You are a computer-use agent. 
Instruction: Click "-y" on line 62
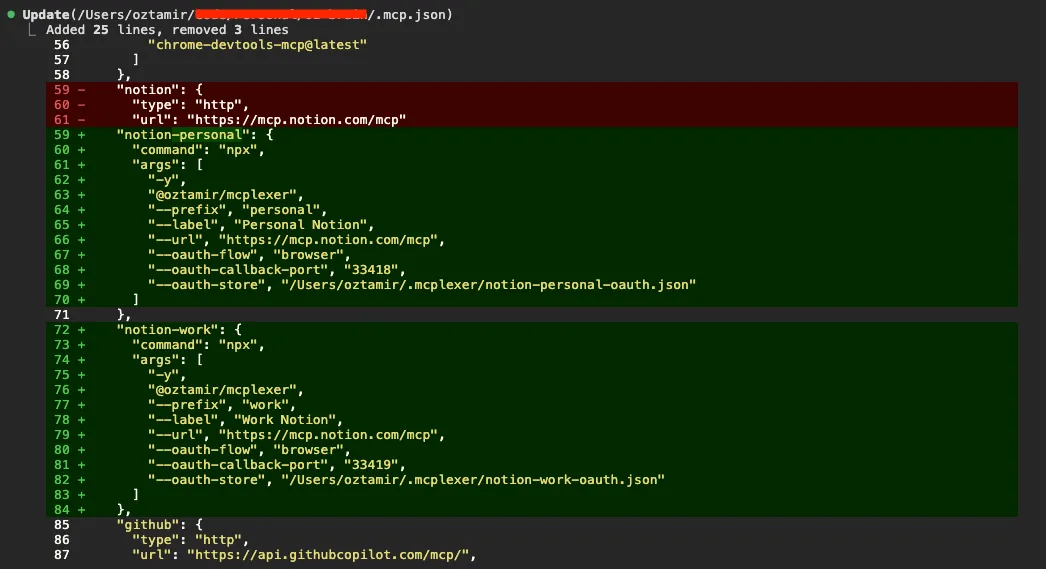(167, 179)
